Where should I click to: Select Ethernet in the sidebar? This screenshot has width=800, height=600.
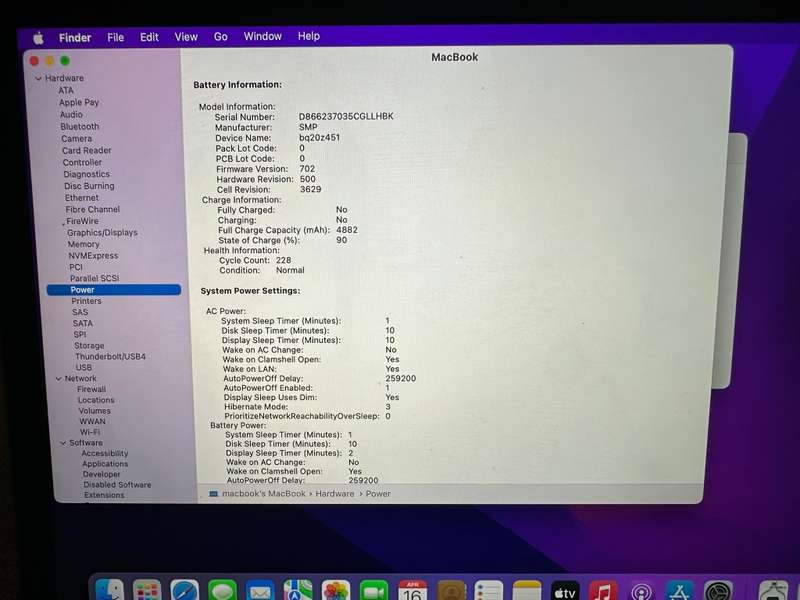(82, 198)
